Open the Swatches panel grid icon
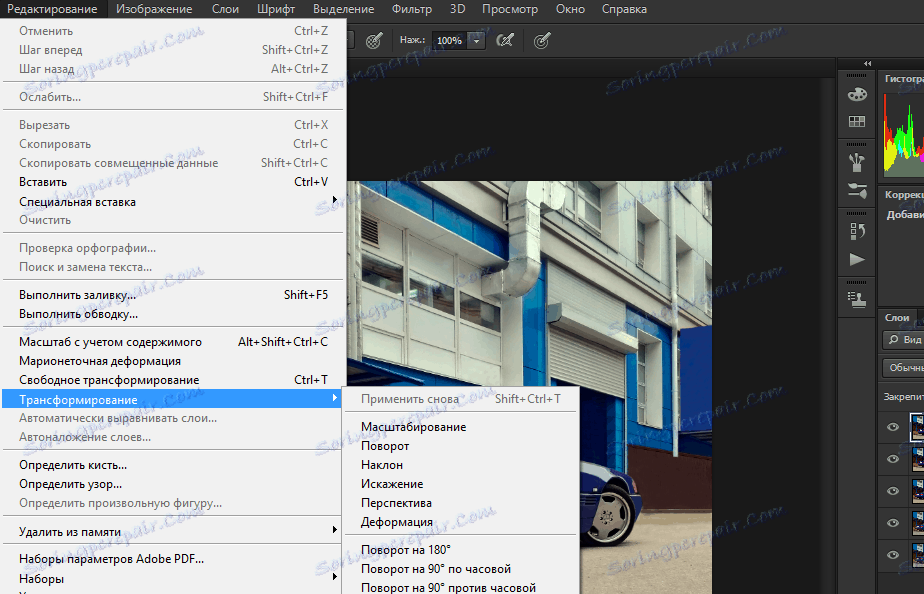Viewport: 924px width, 594px height. point(857,121)
